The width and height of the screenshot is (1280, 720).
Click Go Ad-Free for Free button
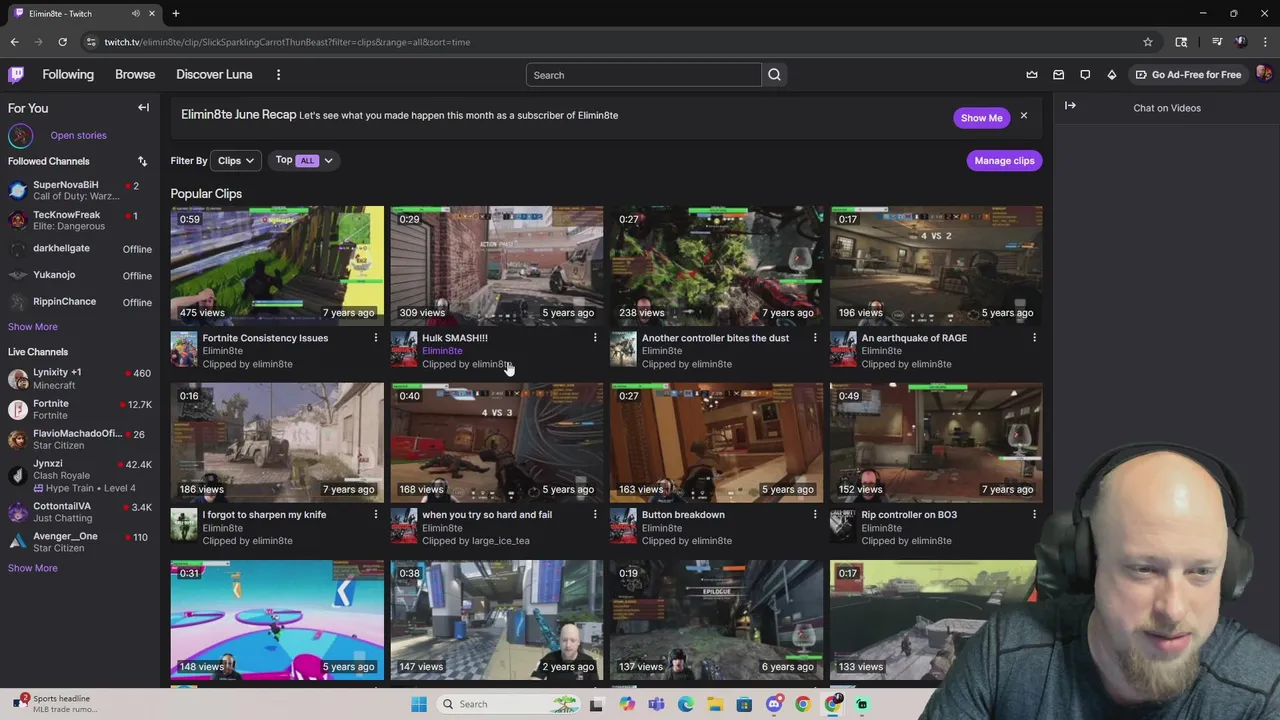pyautogui.click(x=1188, y=74)
